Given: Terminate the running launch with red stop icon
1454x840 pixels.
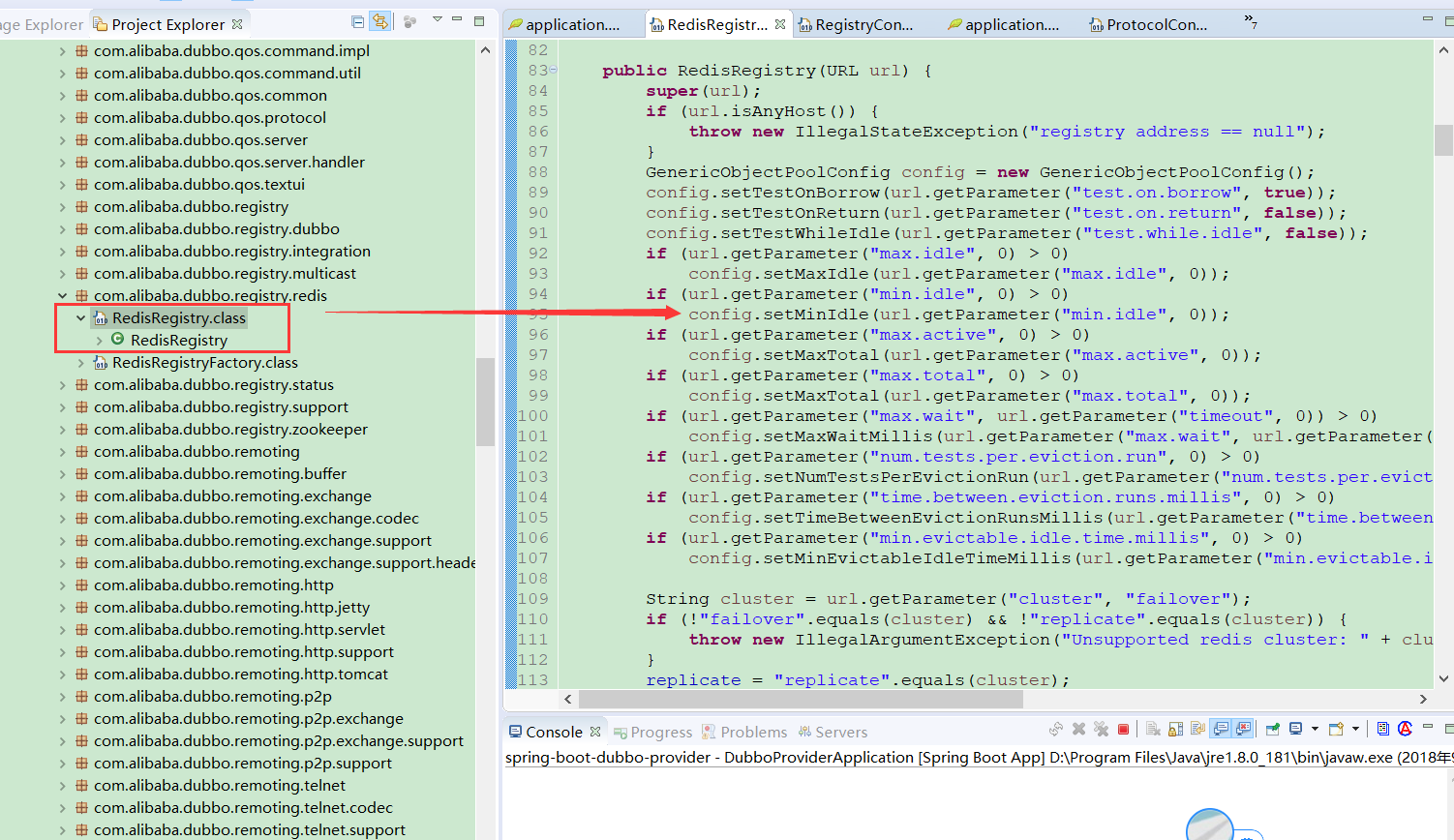Looking at the screenshot, I should (x=1123, y=729).
